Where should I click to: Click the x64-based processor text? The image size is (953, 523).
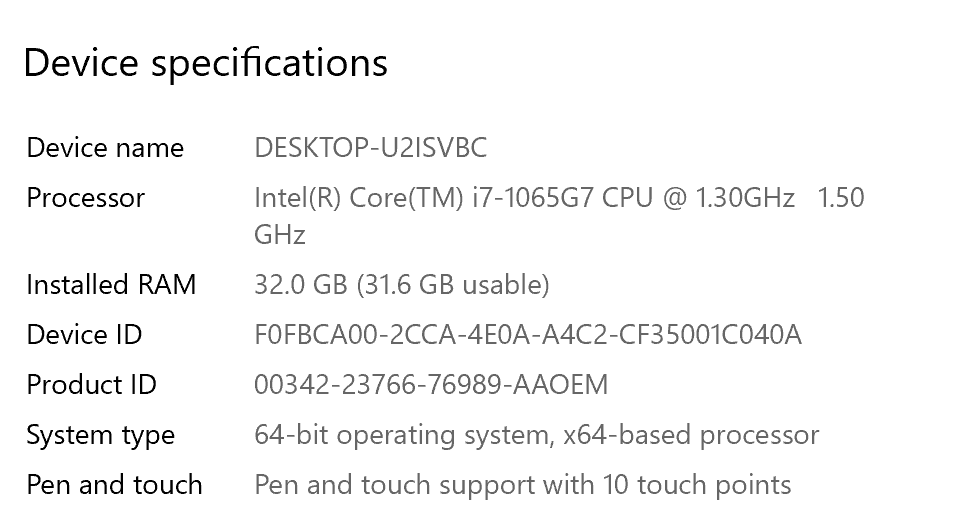coord(691,436)
